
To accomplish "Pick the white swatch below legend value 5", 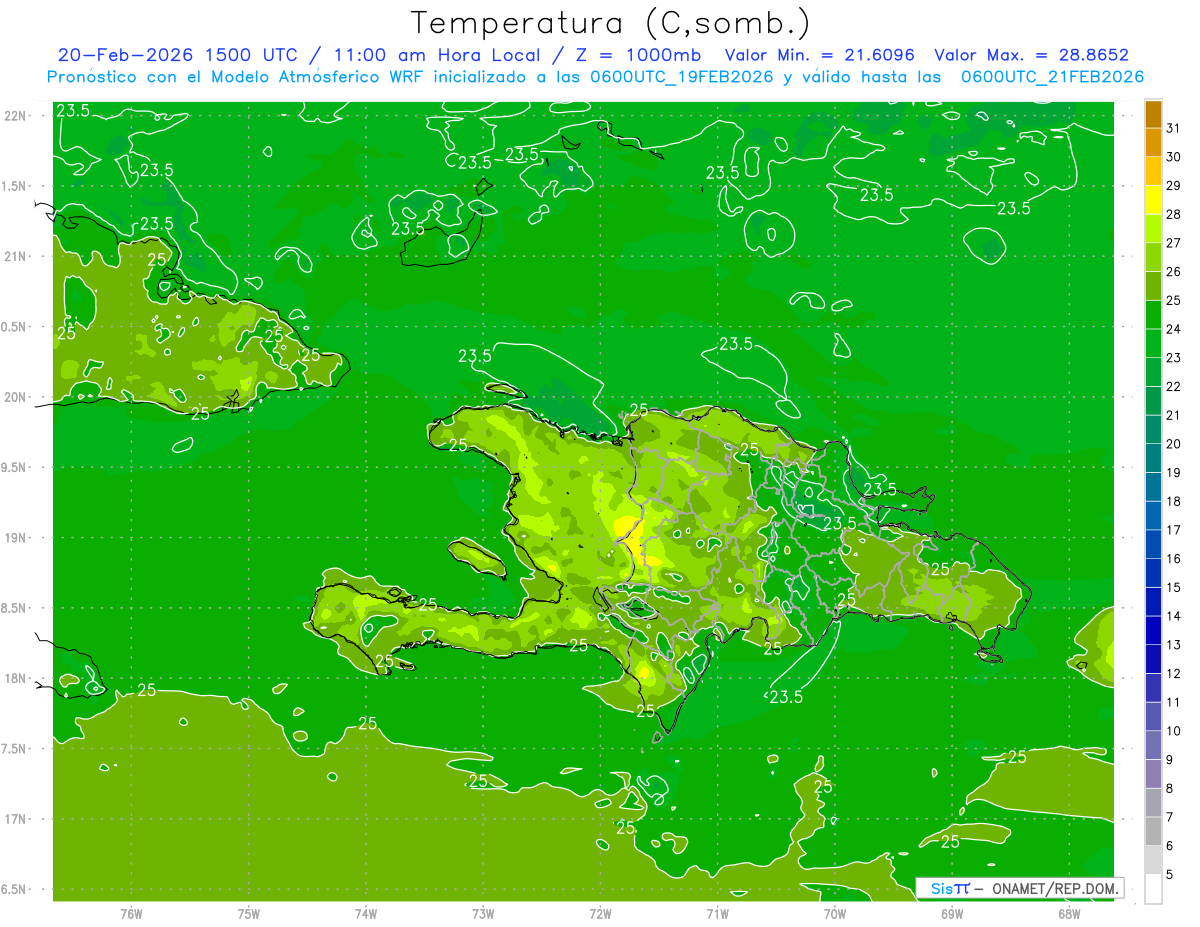I will tap(1153, 889).
